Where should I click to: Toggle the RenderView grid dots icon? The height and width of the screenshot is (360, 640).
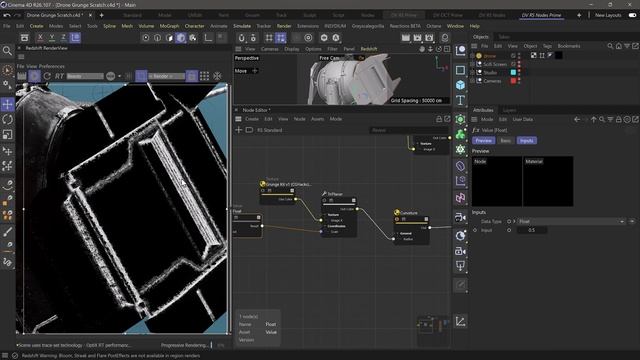coord(204,76)
